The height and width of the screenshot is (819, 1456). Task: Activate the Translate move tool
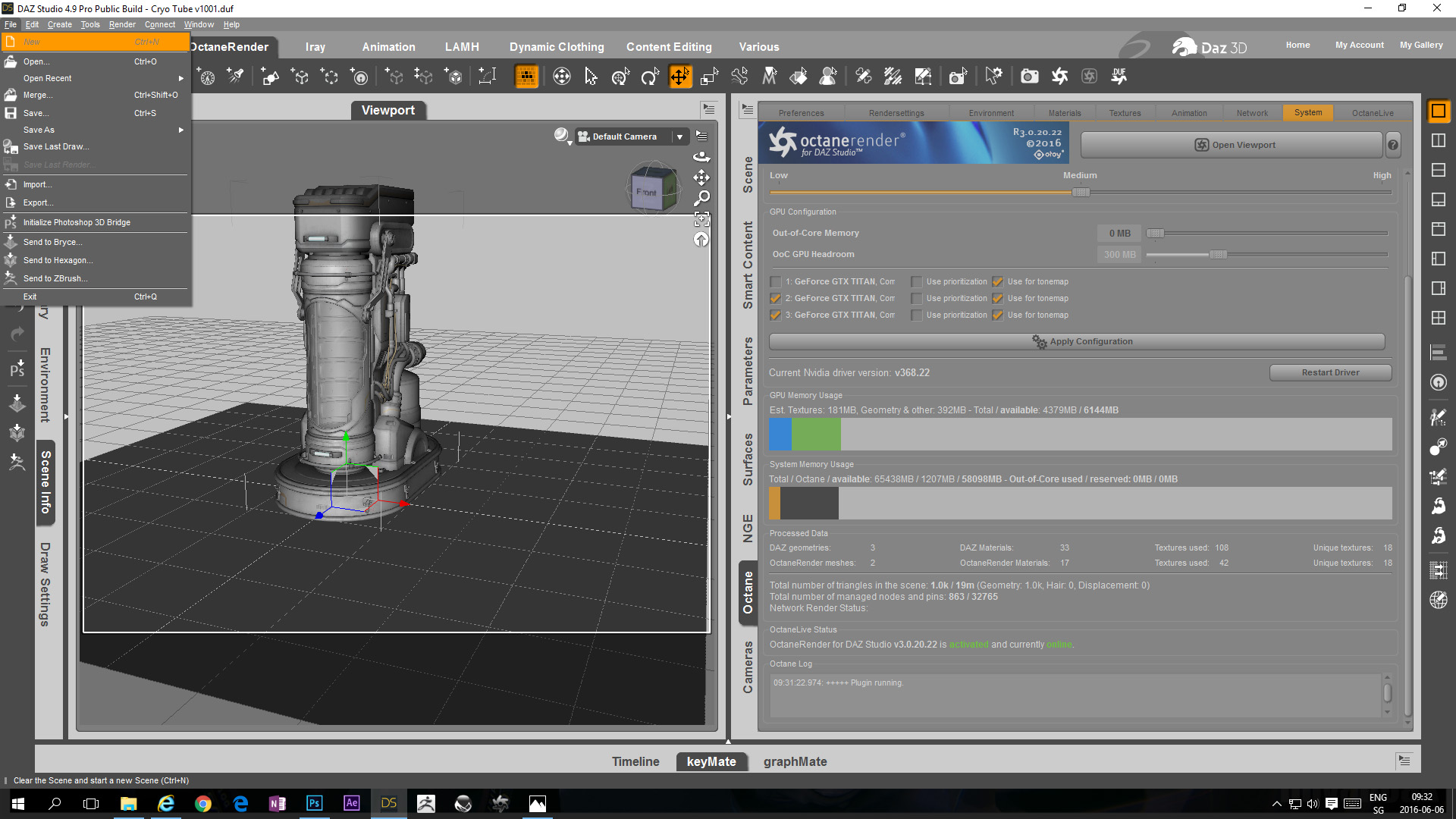(679, 77)
